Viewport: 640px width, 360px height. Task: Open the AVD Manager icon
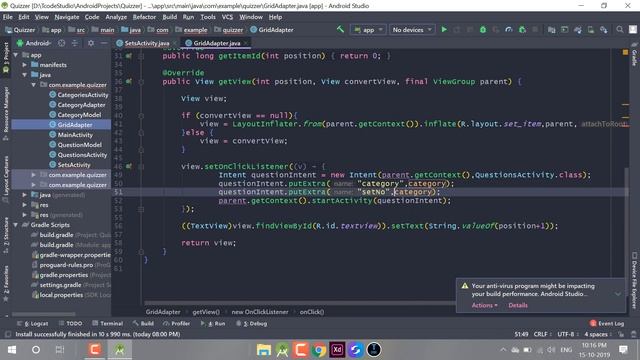point(591,29)
